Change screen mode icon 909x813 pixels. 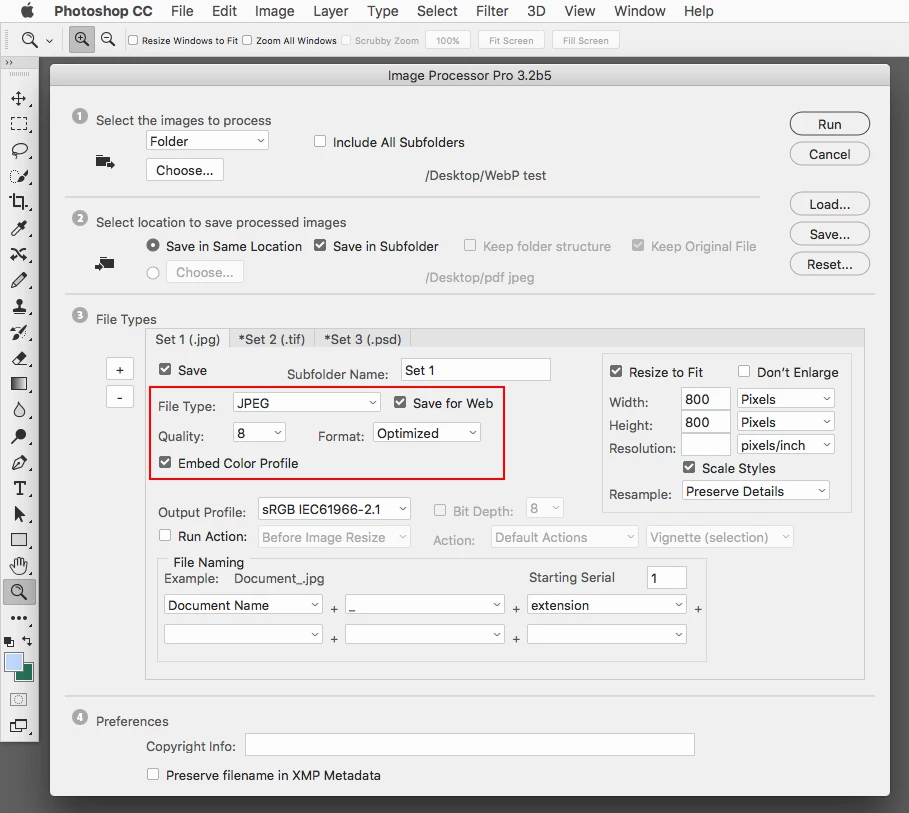18,725
